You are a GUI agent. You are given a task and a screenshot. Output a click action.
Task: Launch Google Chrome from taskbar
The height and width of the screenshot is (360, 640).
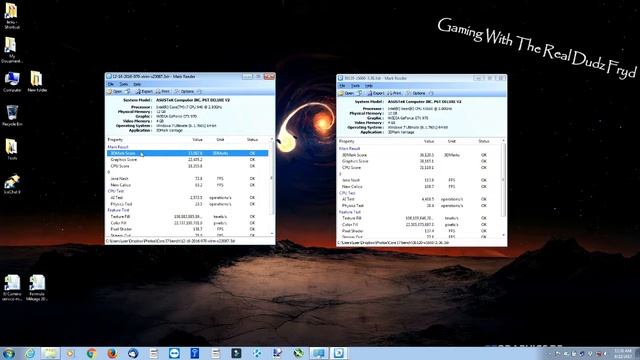pyautogui.click(x=91, y=353)
